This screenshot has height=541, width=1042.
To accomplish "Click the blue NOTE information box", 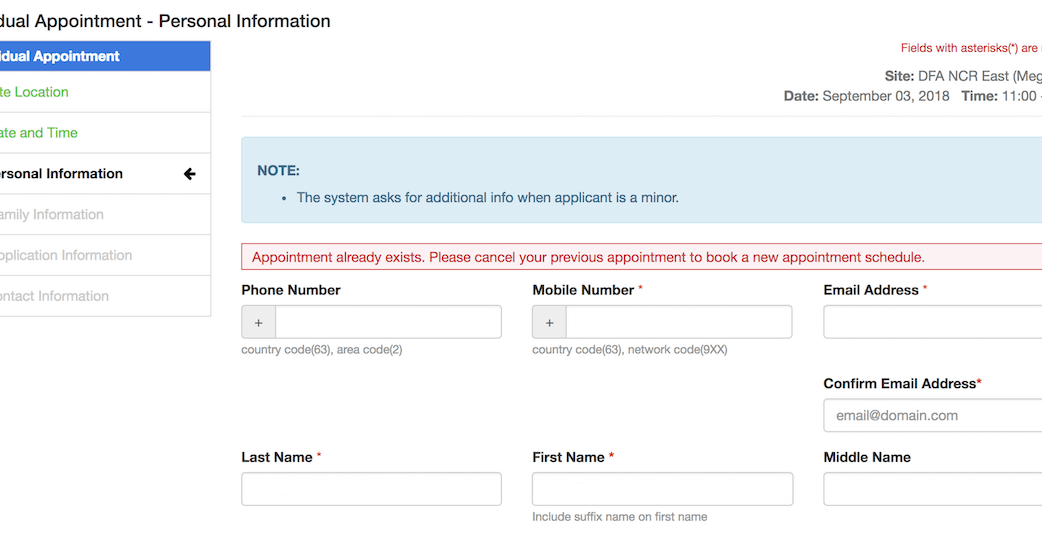I will tap(640, 180).
